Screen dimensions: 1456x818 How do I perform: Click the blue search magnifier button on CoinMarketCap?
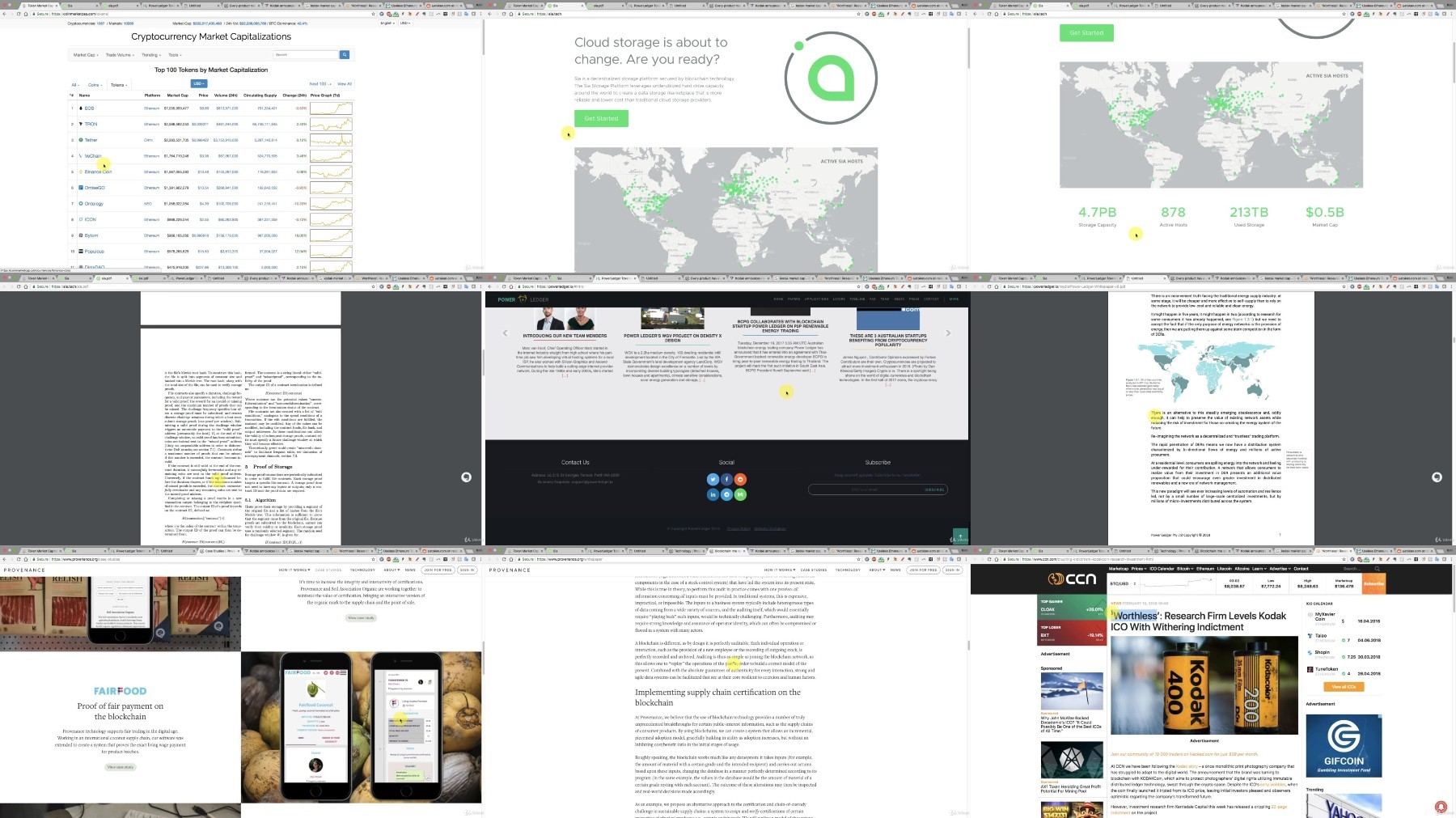tap(345, 55)
